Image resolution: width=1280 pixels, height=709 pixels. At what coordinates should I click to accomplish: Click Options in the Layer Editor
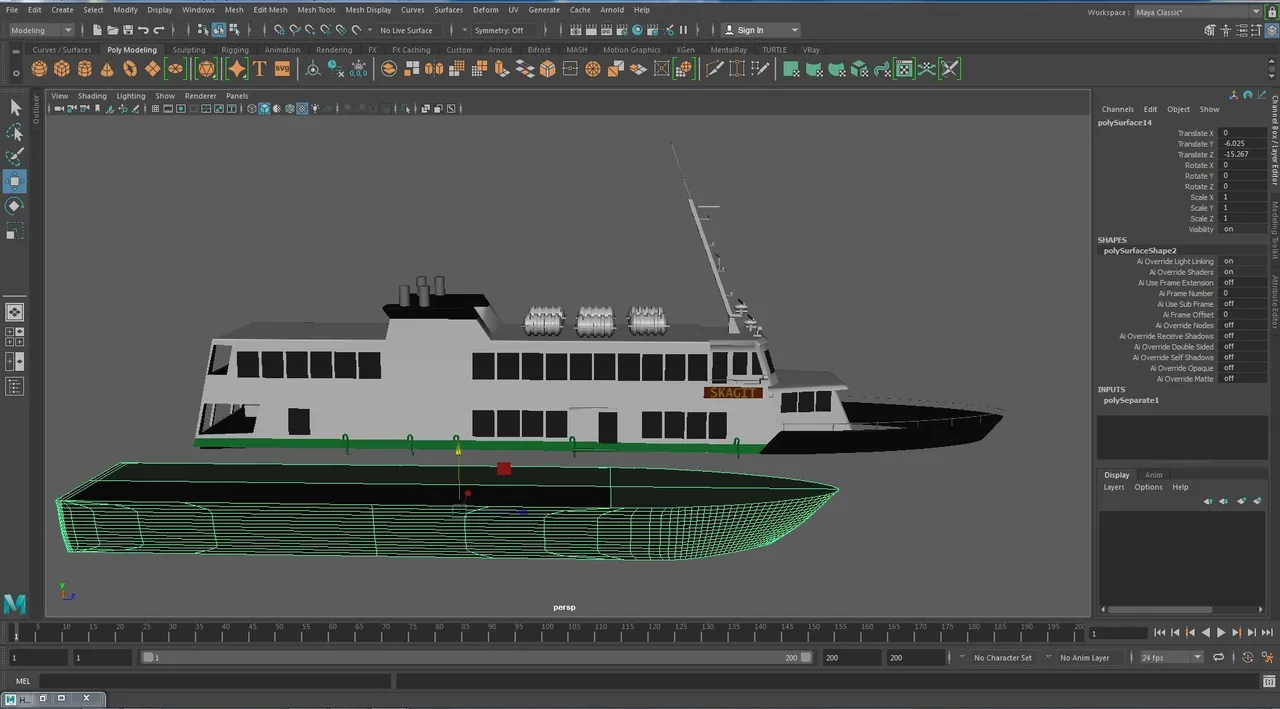[1148, 487]
